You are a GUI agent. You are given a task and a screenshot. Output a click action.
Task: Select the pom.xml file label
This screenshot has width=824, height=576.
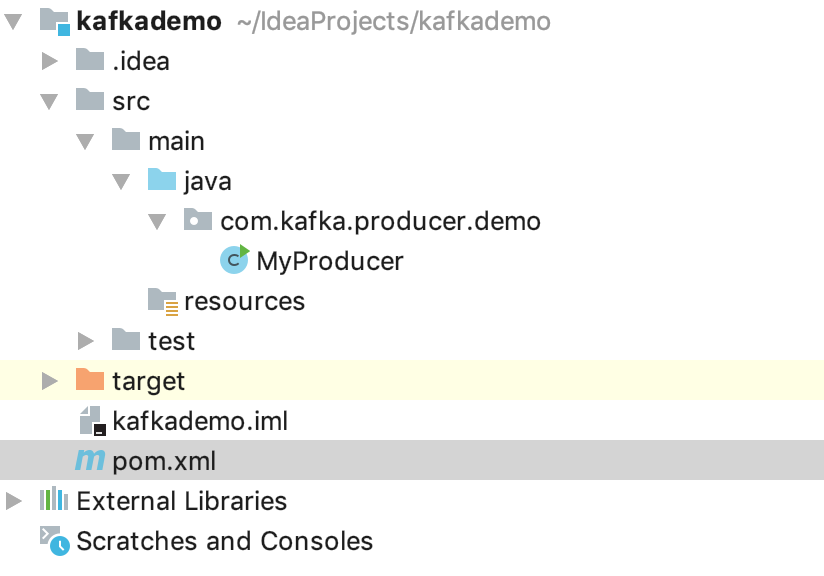point(164,461)
